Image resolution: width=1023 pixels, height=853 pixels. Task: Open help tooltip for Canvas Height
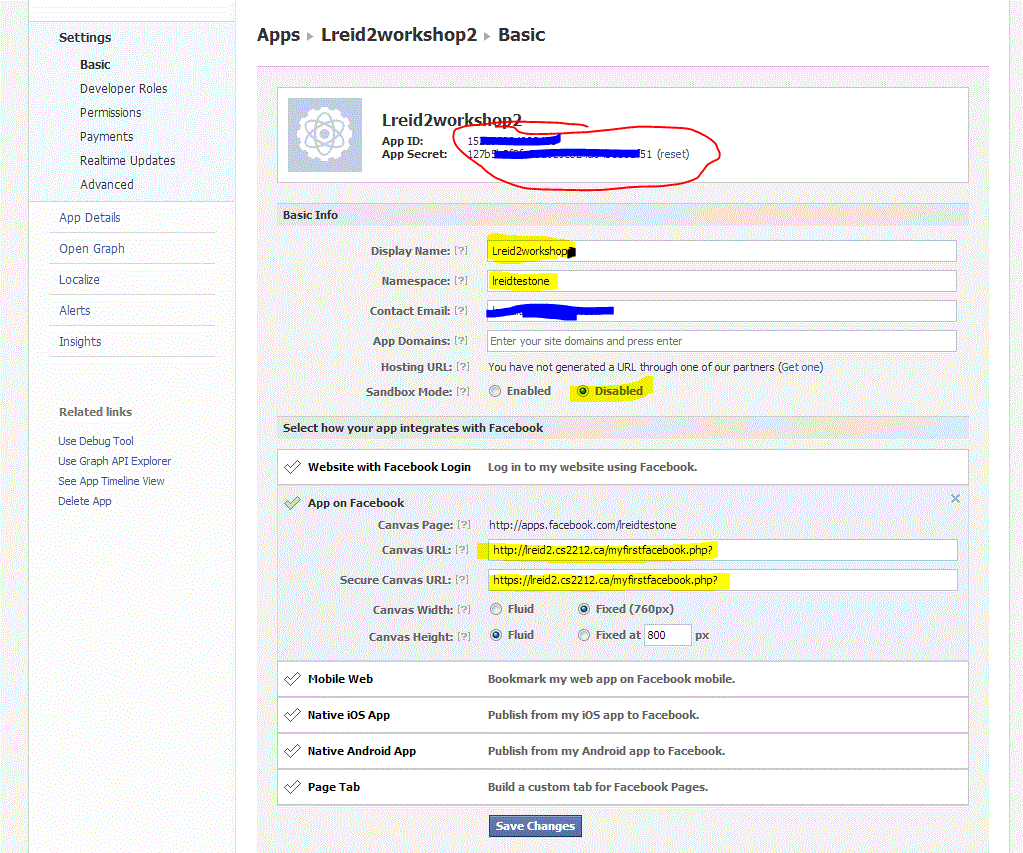[464, 636]
